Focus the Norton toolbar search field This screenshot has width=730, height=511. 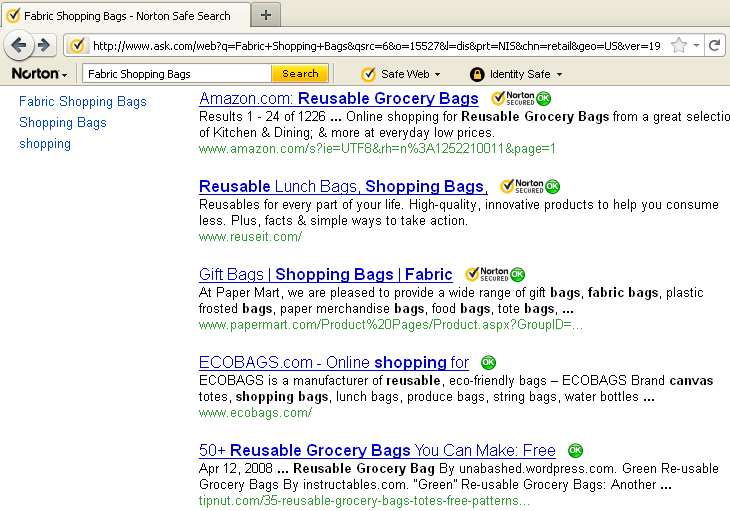[177, 74]
